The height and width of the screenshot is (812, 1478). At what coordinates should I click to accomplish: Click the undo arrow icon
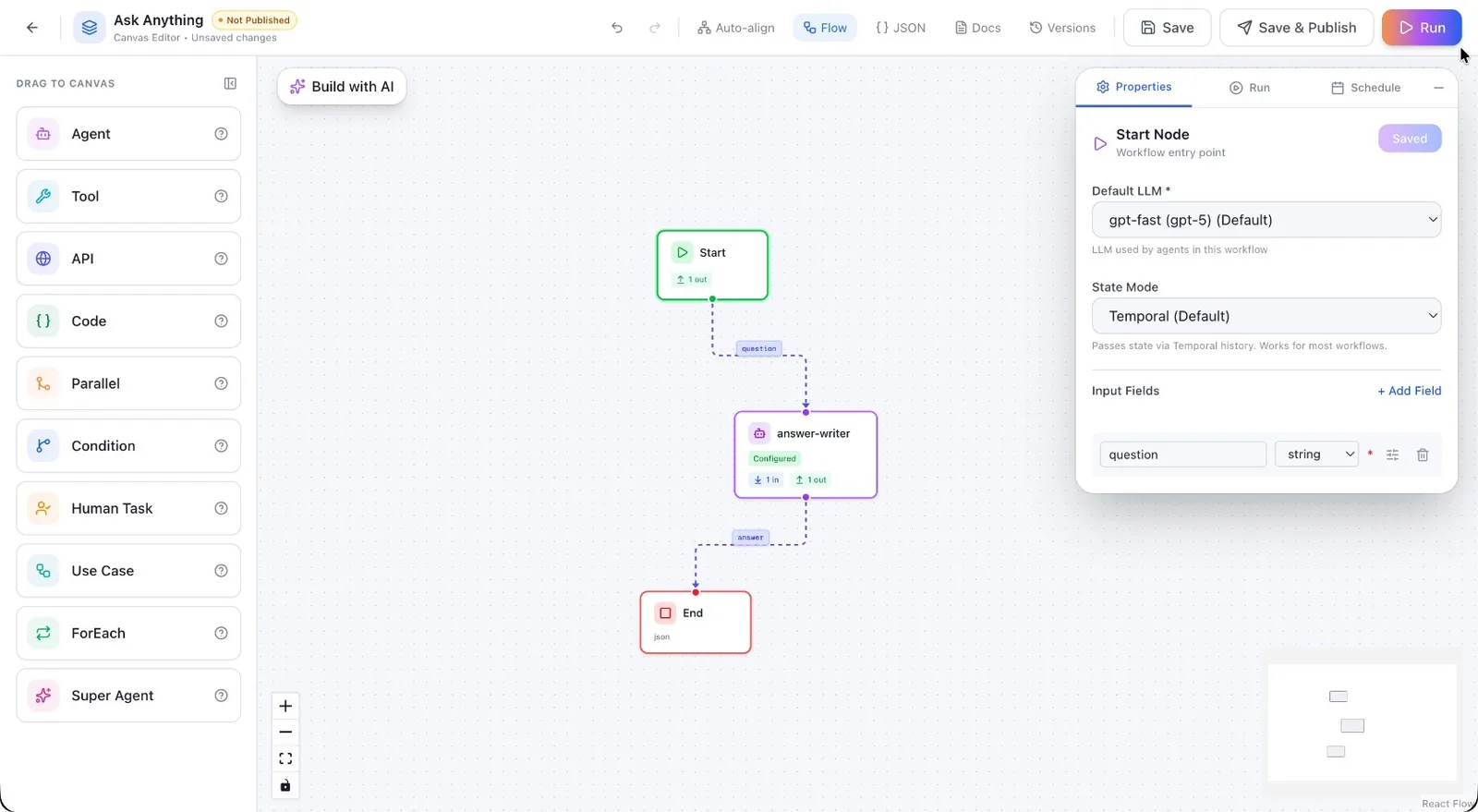617,28
